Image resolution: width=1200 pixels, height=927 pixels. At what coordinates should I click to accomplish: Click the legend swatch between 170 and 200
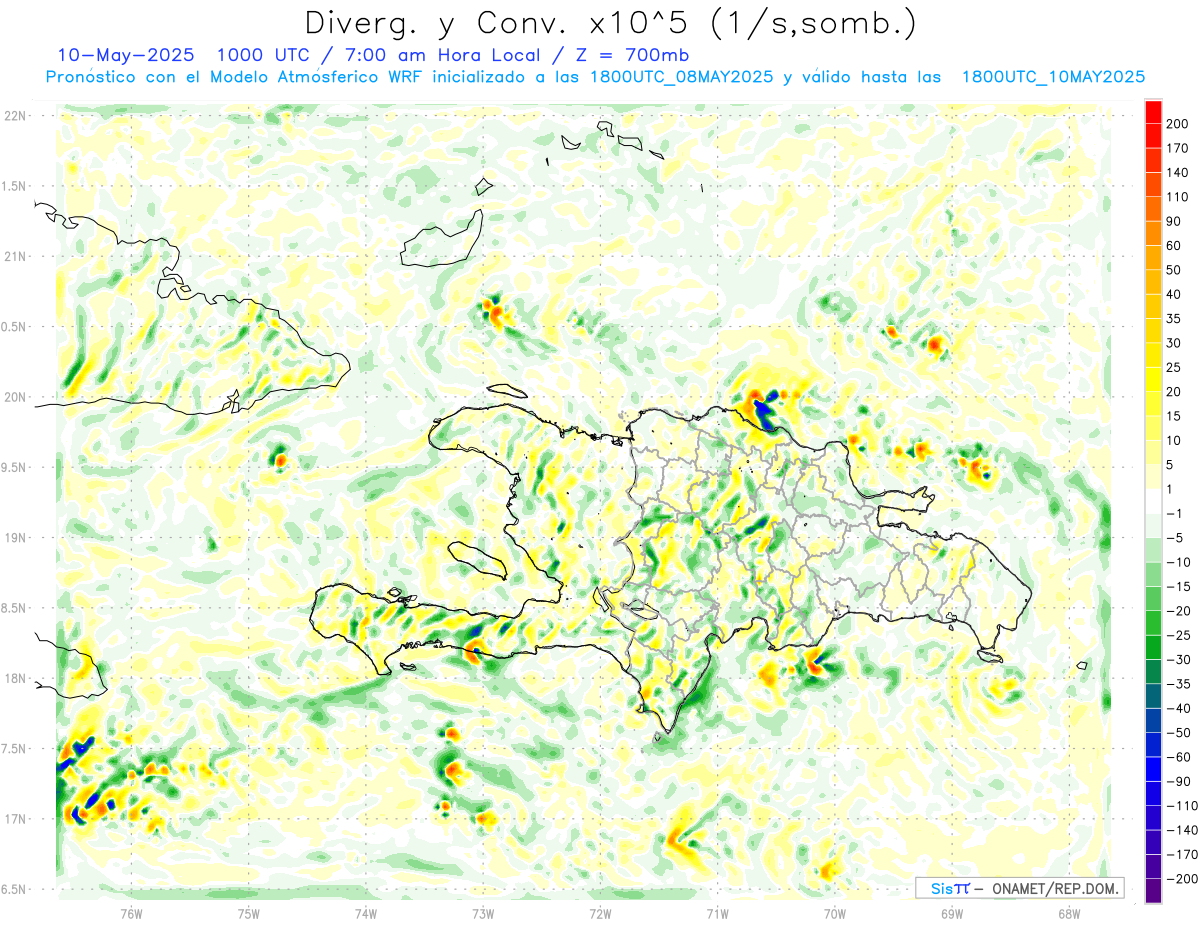[1153, 136]
